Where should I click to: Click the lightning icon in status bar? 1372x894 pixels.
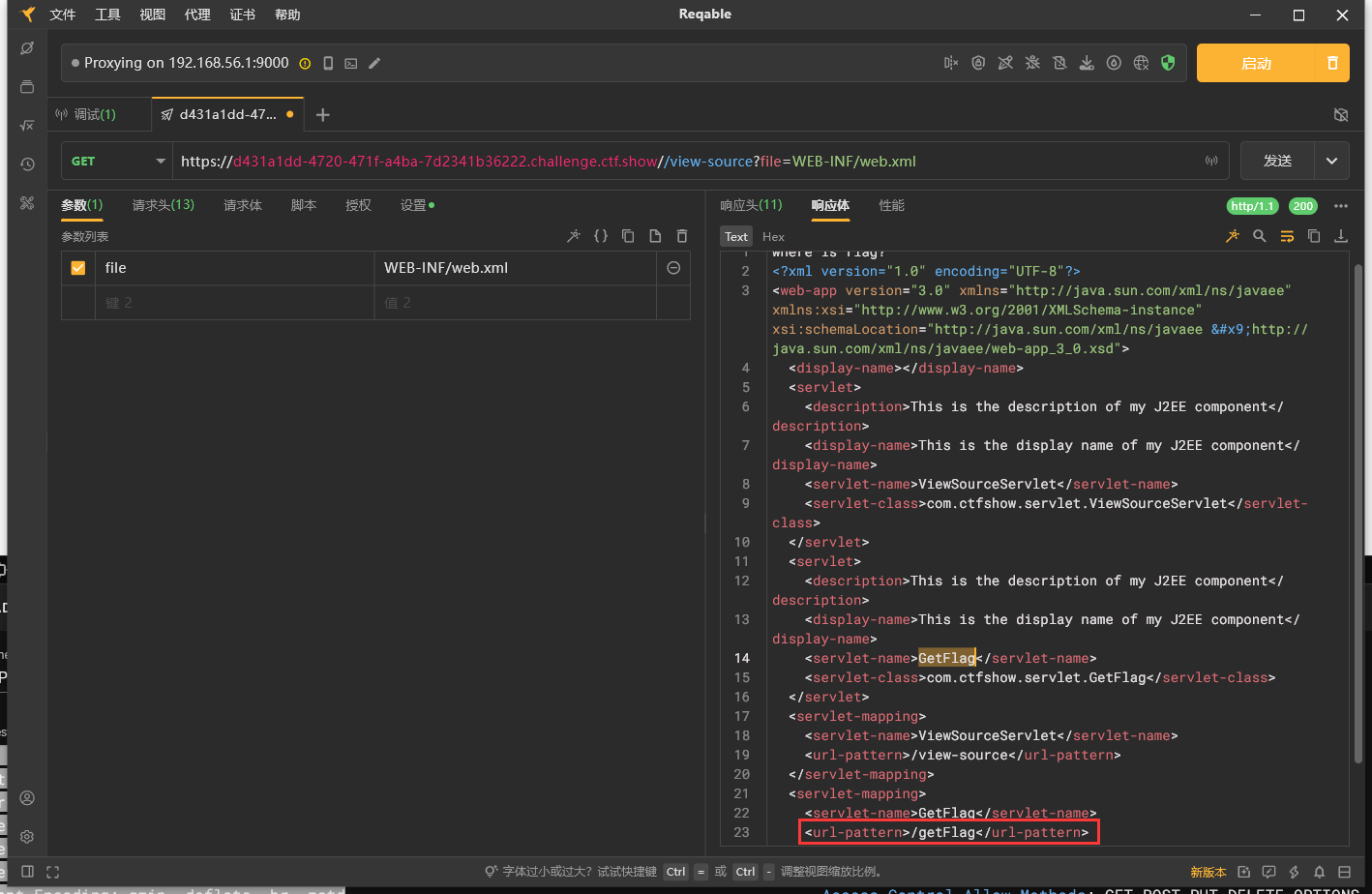coord(1294,872)
